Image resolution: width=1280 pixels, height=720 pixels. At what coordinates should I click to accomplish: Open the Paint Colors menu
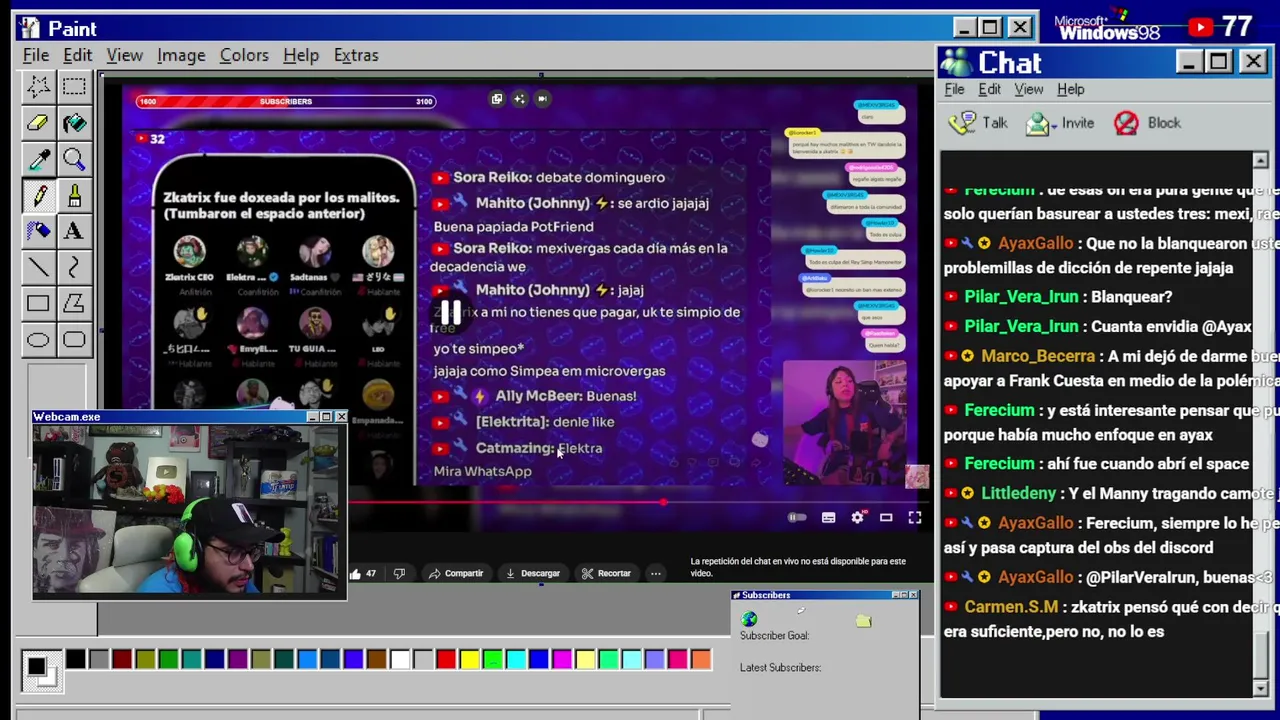point(244,55)
